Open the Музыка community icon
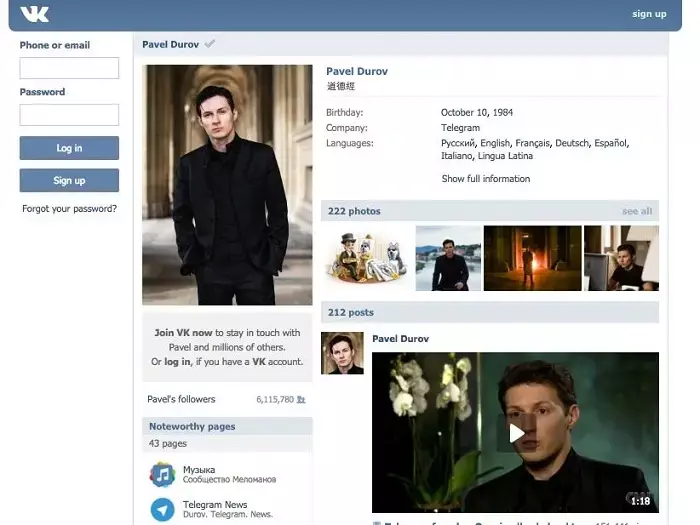Screen dimensions: 700x525 click(x=162, y=474)
